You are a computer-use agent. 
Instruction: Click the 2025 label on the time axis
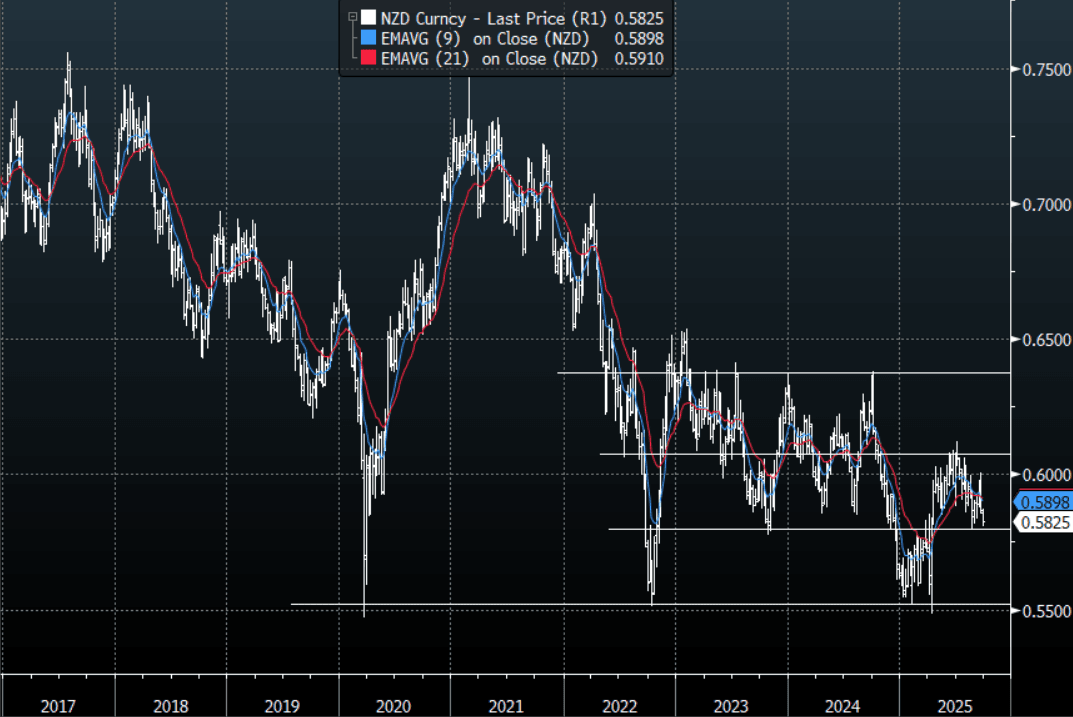coord(955,706)
